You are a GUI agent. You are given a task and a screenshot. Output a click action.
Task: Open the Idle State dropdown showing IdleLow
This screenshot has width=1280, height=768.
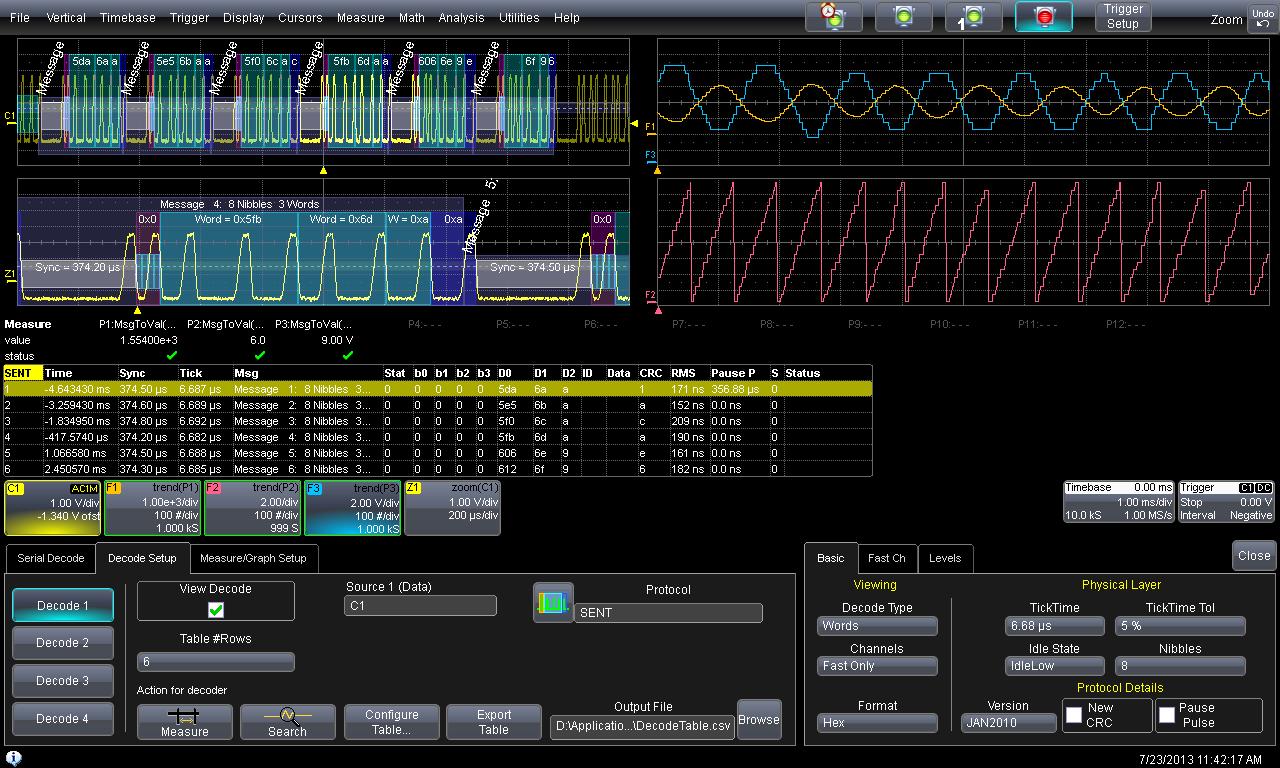pyautogui.click(x=1054, y=666)
